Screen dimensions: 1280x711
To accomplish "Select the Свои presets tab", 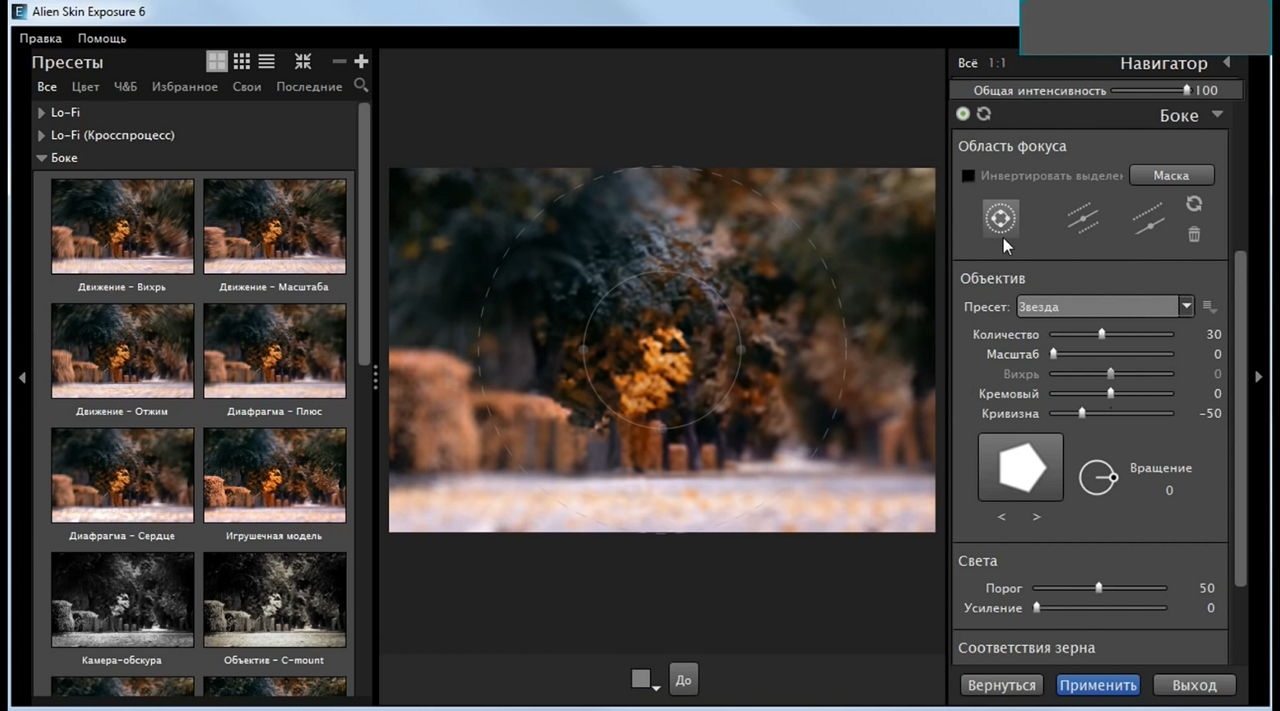I will coord(247,87).
